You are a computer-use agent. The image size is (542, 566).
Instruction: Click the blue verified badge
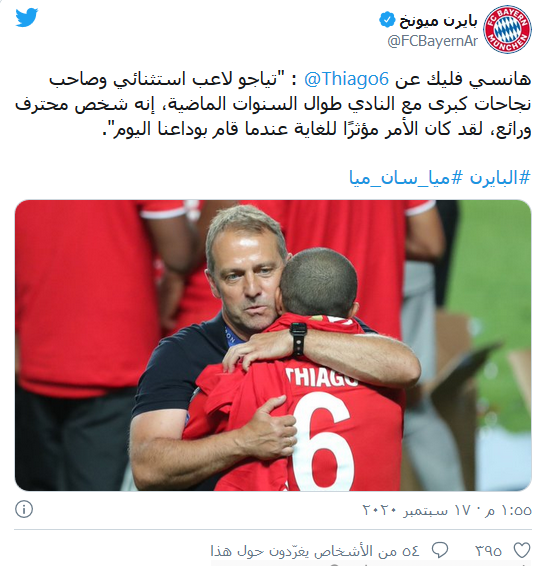pos(387,19)
